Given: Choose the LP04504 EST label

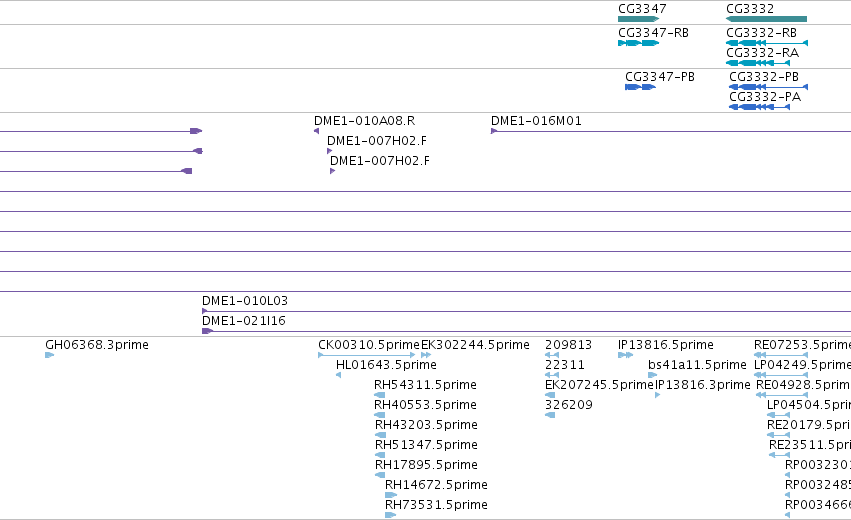Looking at the screenshot, I should 809,405.
